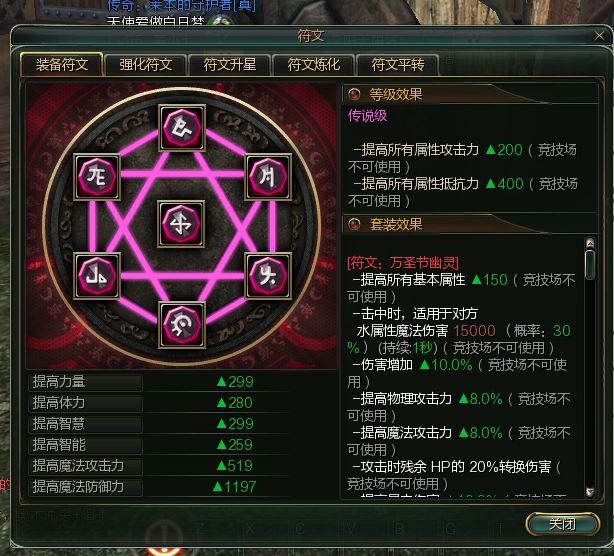Open the 符文平转 tab
Image resolution: width=614 pixels, height=556 pixels.
tap(398, 65)
